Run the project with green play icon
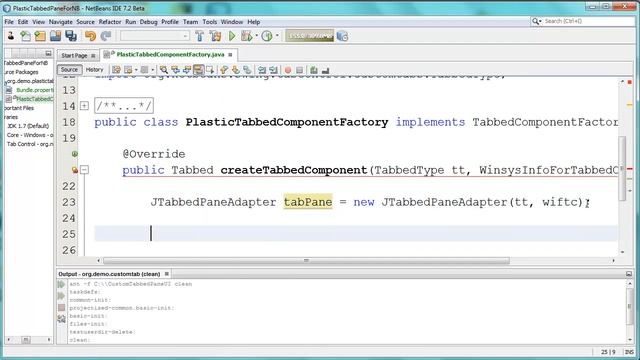Screen dimensions: 640x360 [x=232, y=36]
